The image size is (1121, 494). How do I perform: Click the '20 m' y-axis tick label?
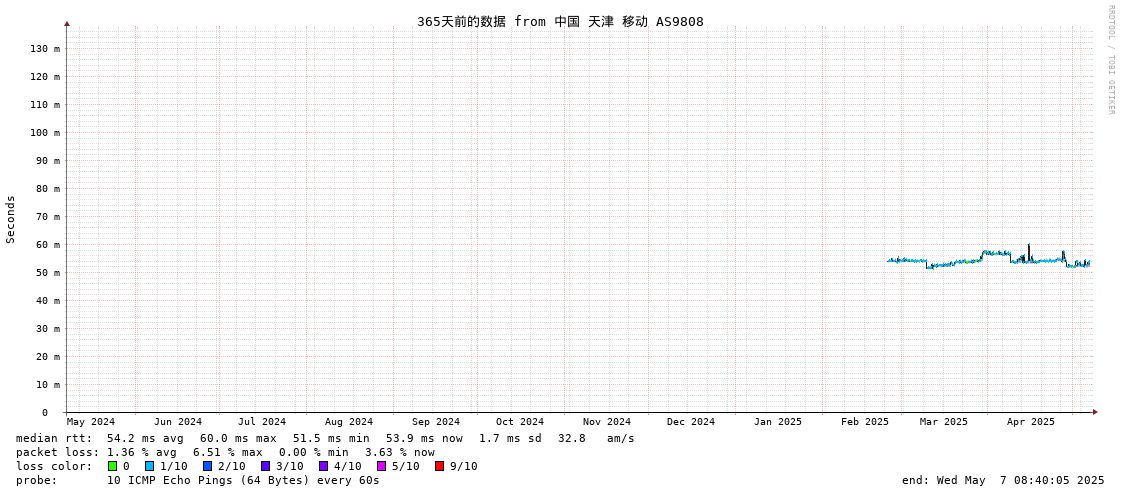(48, 357)
